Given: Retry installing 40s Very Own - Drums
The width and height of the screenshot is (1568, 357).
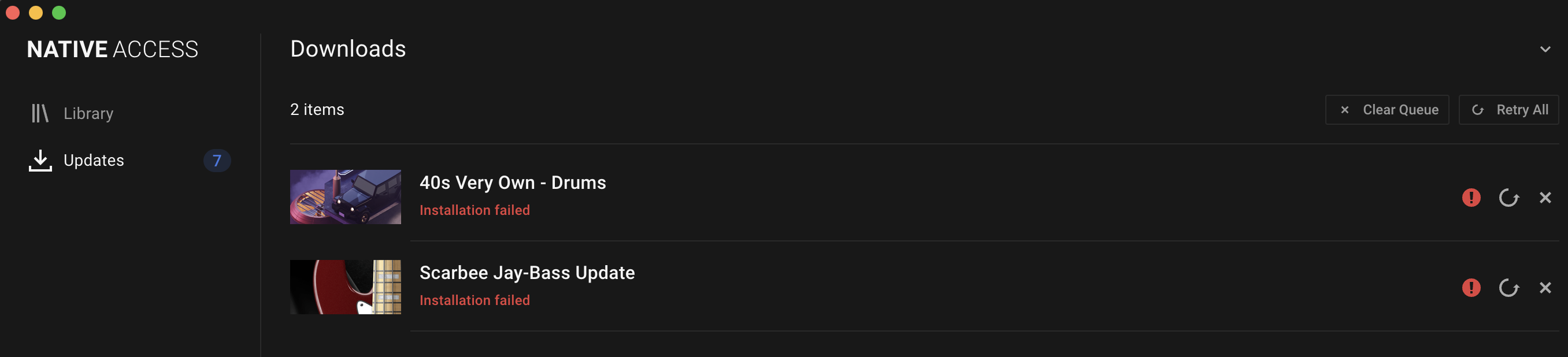Looking at the screenshot, I should (1508, 198).
